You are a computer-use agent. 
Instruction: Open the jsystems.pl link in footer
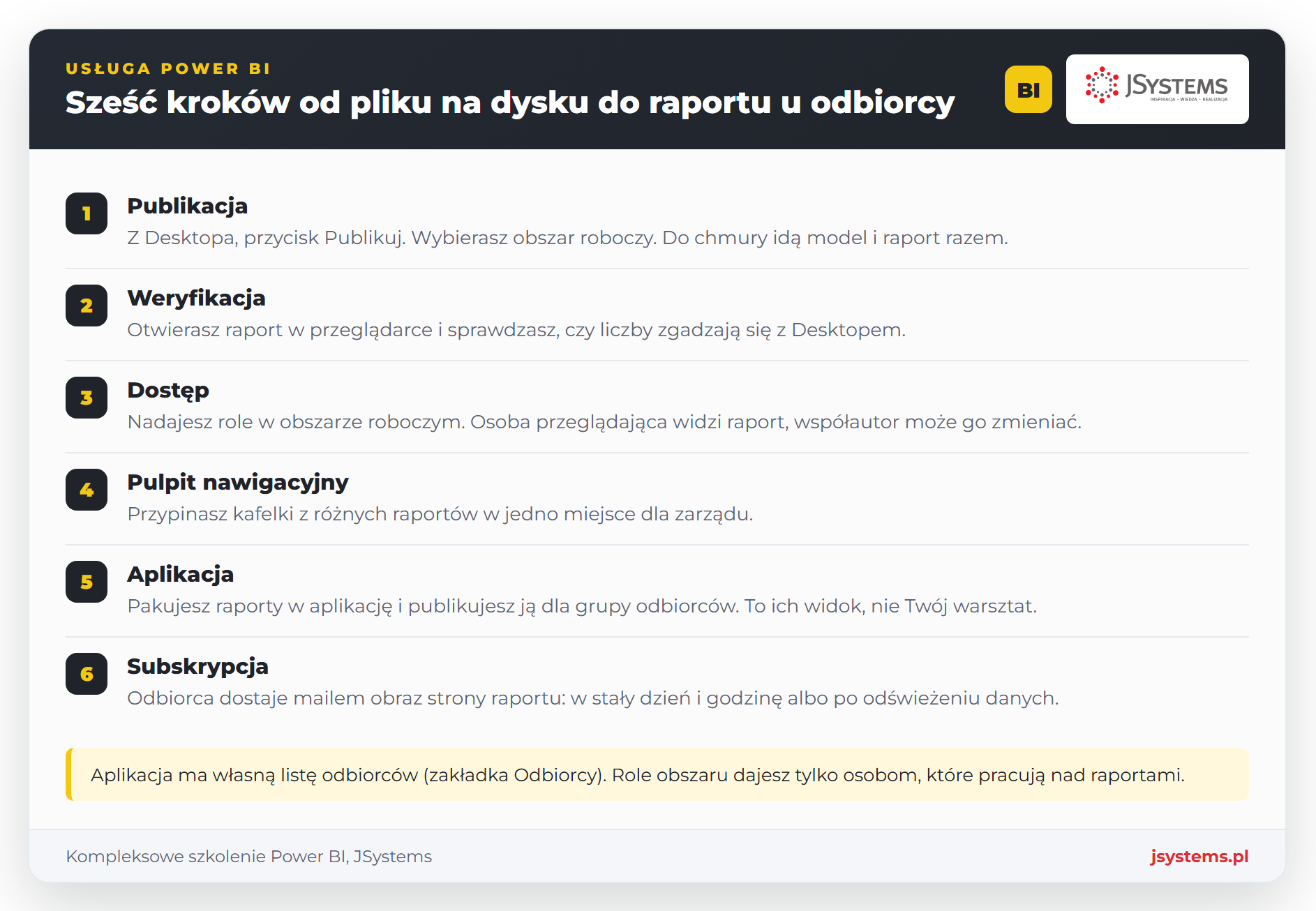(1199, 856)
